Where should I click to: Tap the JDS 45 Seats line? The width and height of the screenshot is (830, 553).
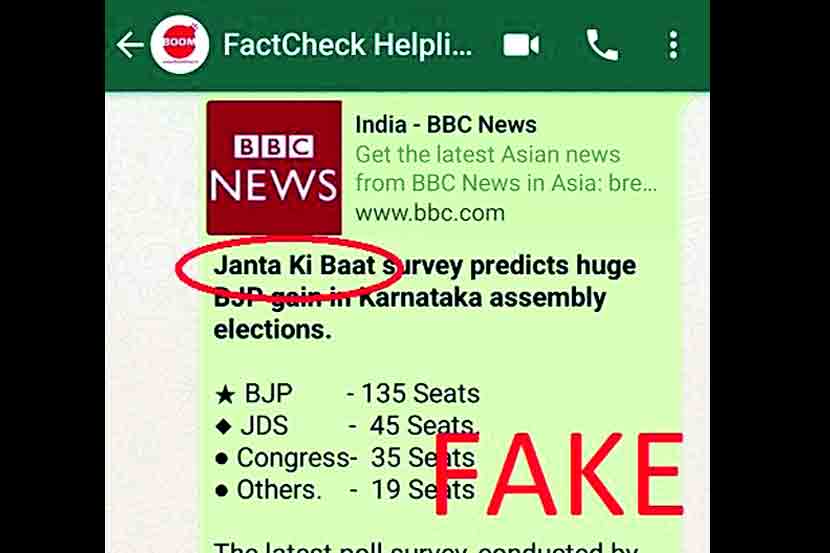pyautogui.click(x=347, y=426)
